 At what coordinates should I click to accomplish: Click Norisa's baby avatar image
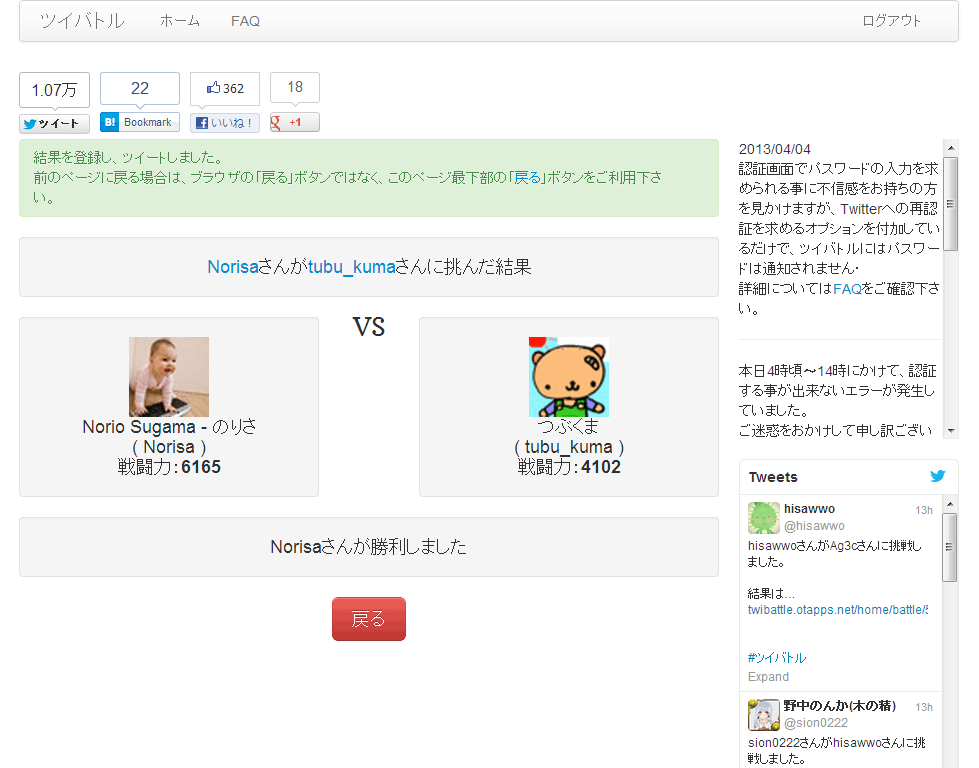click(169, 377)
